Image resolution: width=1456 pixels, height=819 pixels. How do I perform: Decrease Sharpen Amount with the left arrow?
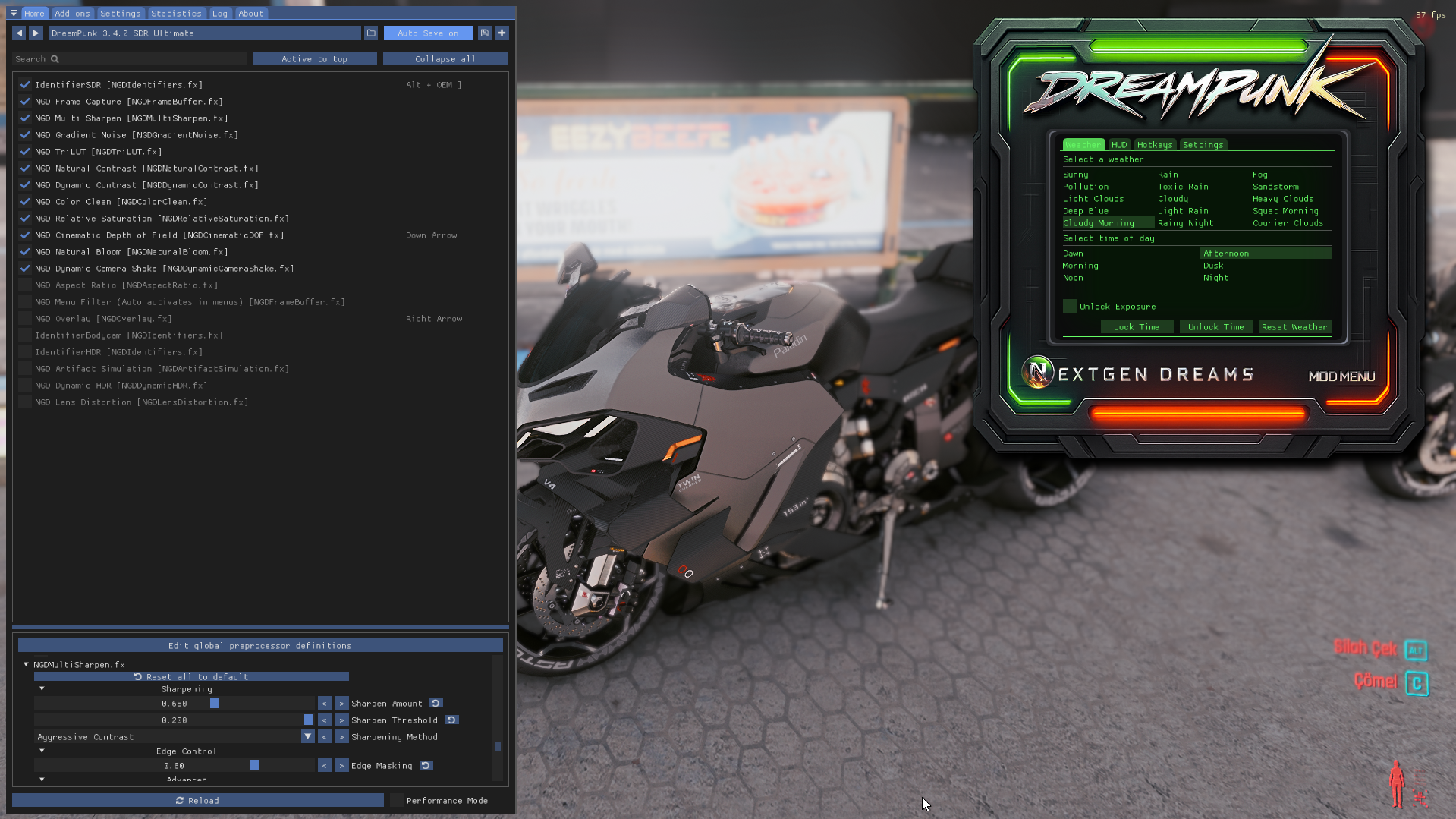tap(324, 704)
